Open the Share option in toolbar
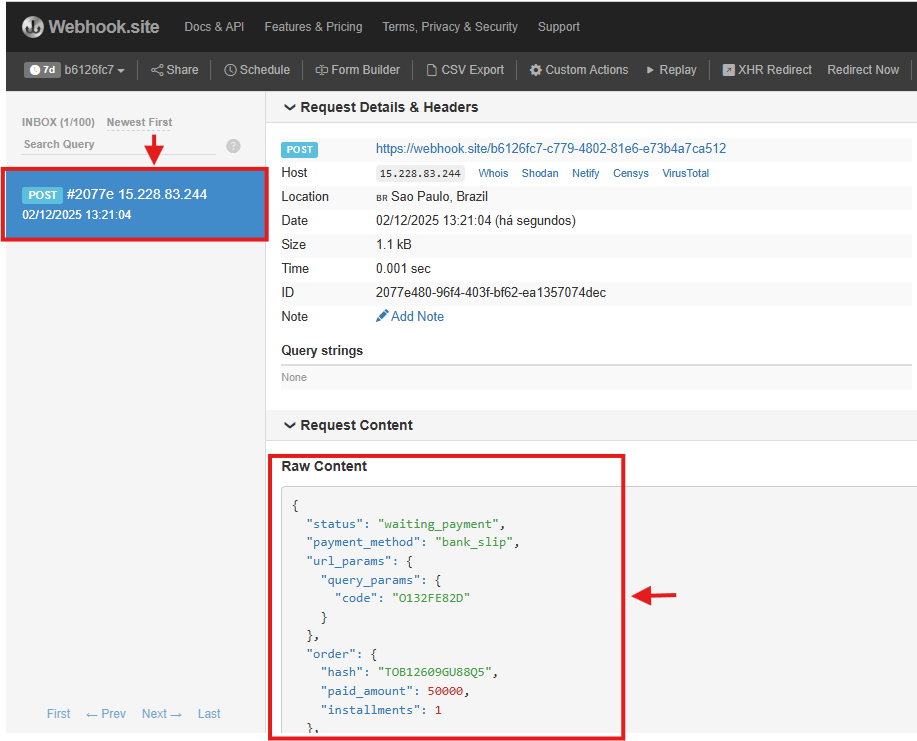 [174, 70]
